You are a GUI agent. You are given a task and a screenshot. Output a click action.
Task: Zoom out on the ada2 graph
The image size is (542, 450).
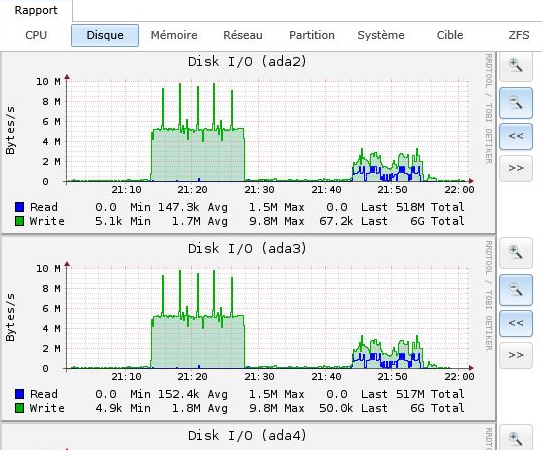coord(516,103)
